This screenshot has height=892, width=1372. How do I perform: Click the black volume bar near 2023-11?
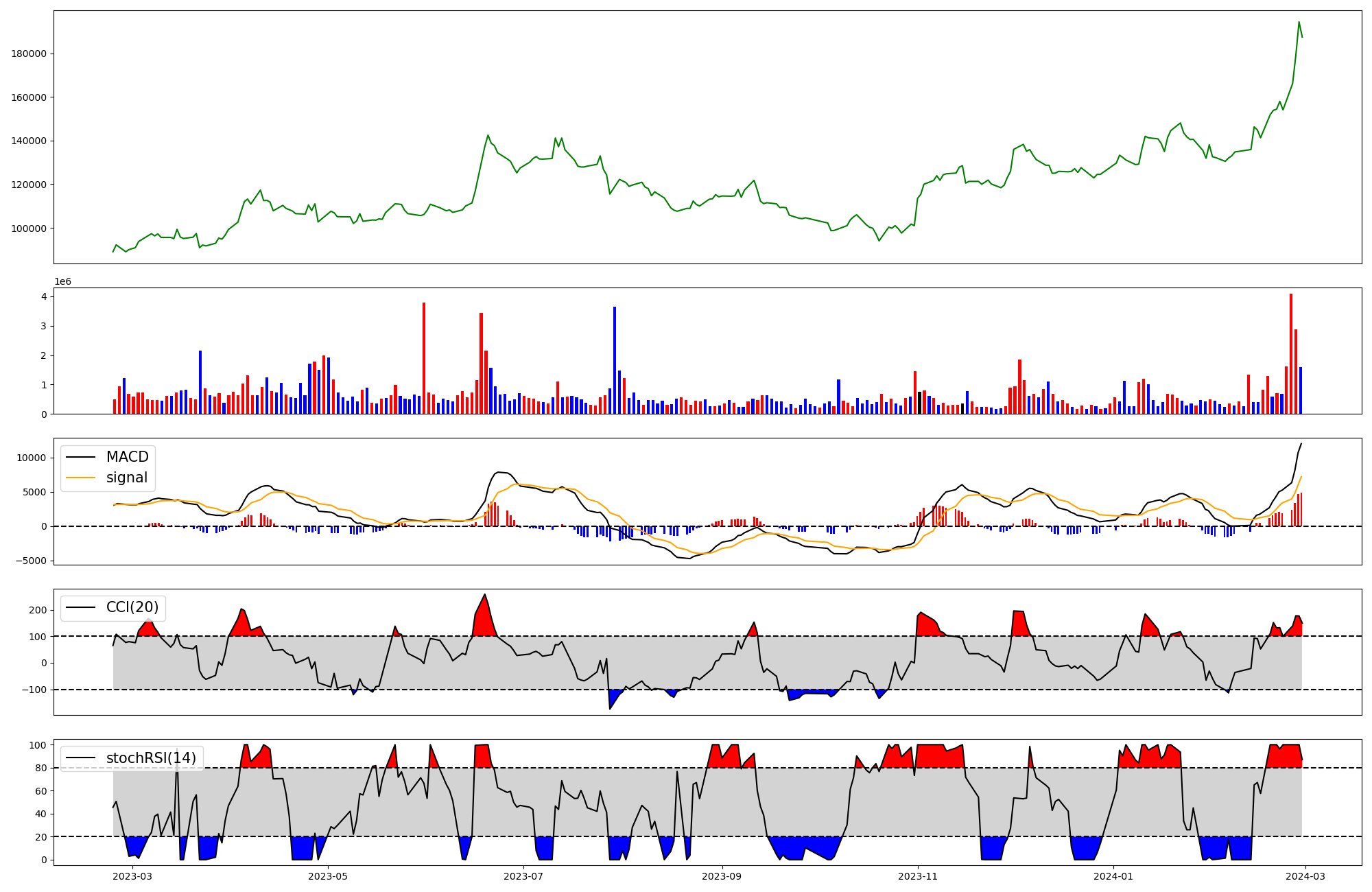coord(920,403)
